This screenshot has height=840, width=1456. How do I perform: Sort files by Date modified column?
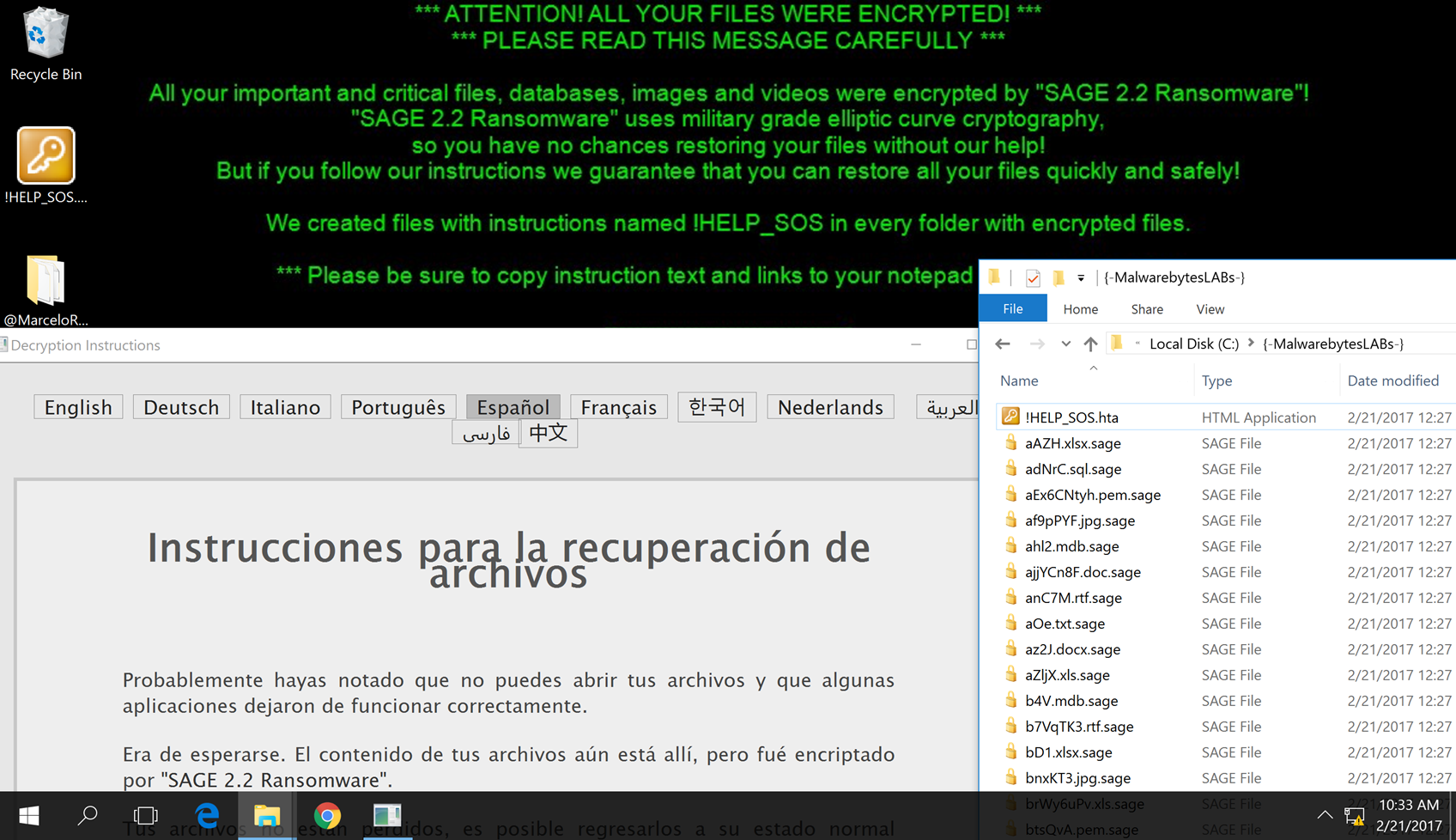tap(1393, 380)
